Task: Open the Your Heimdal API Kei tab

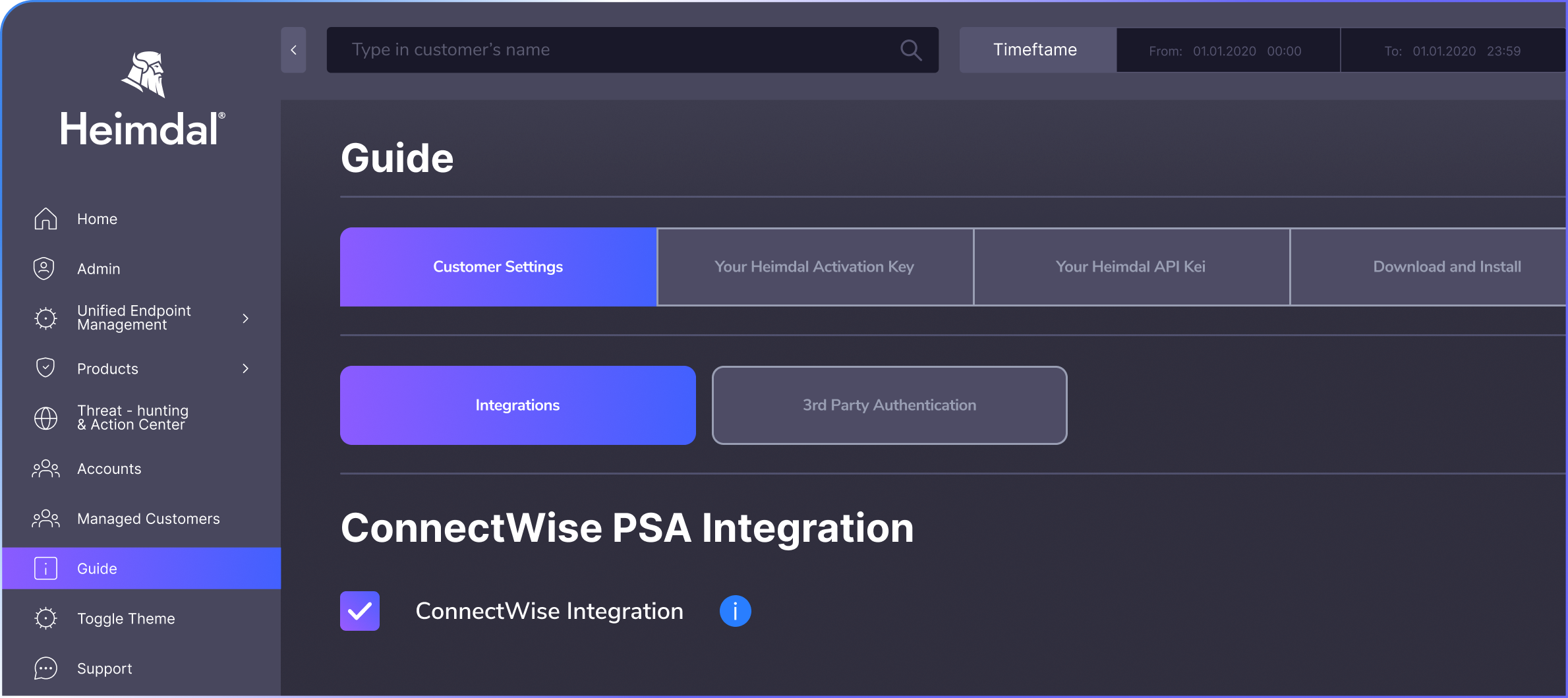Action: pyautogui.click(x=1131, y=267)
